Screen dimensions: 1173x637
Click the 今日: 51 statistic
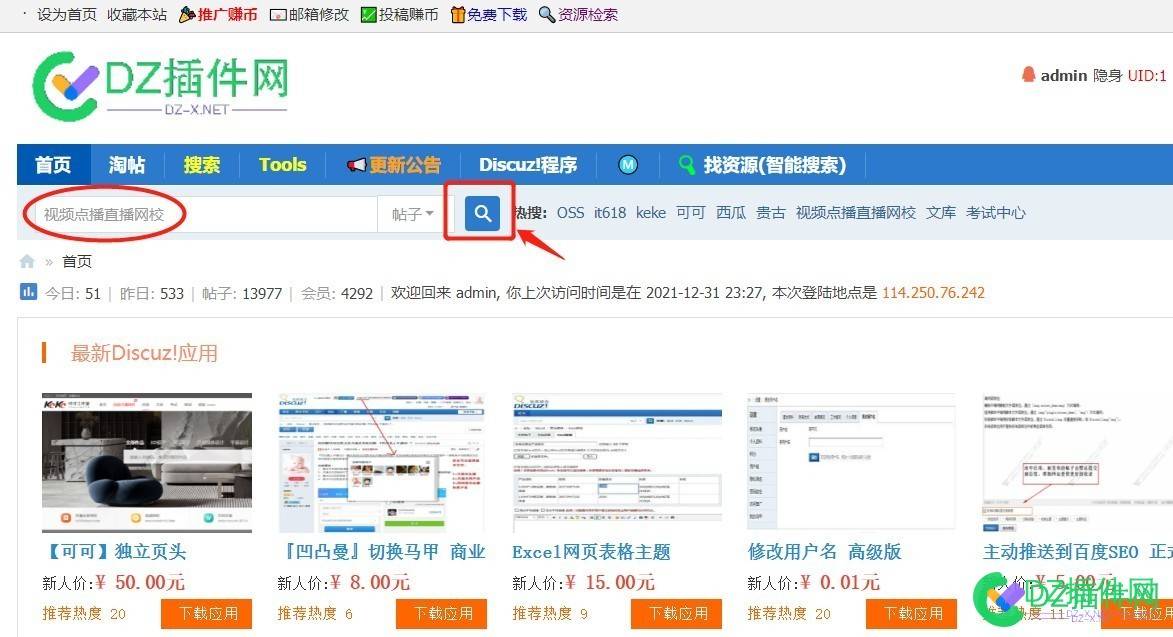[73, 293]
